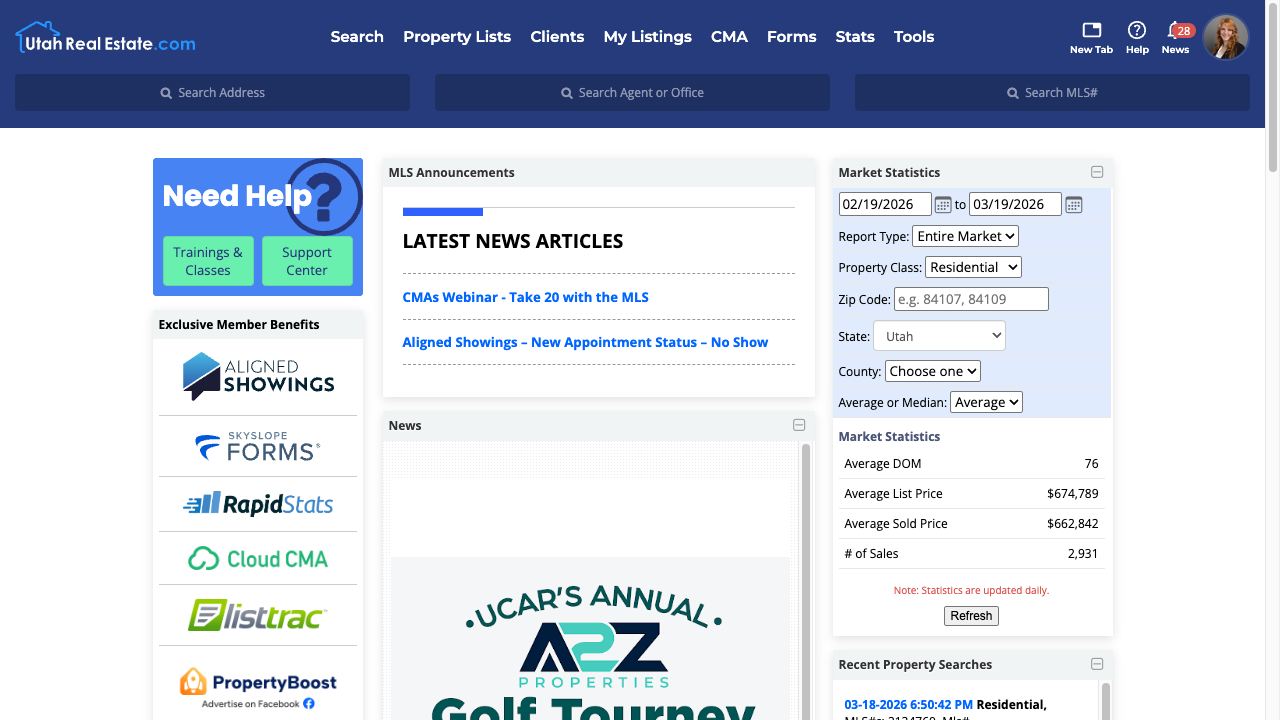Open the Aligned Showings benefit logo
Screen dimensions: 1280x720
pyautogui.click(x=258, y=376)
